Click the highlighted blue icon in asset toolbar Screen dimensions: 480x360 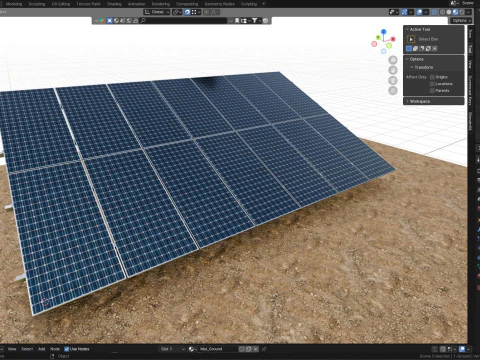(x=109, y=21)
